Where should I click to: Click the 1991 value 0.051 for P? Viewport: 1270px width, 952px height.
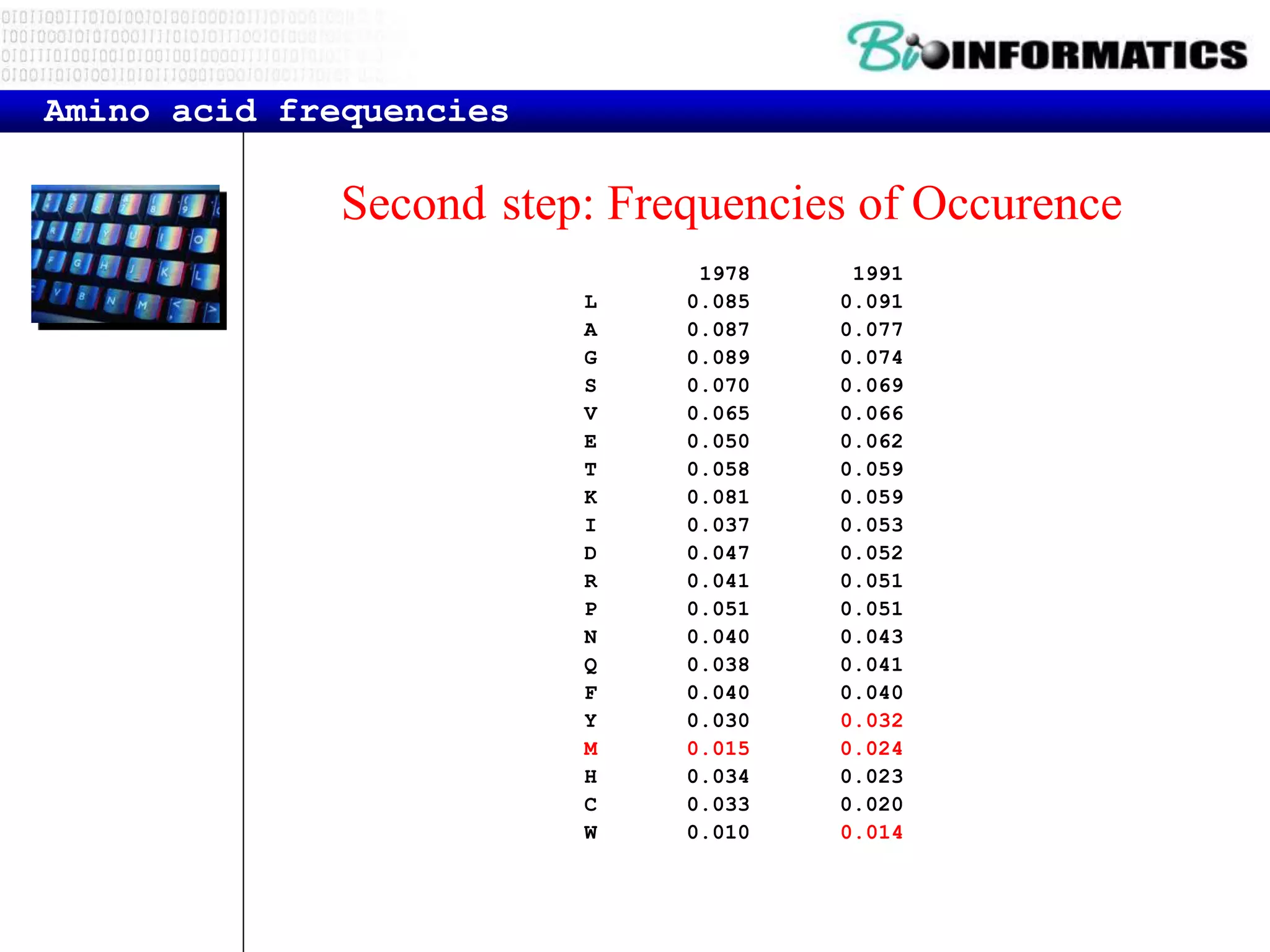tap(871, 609)
